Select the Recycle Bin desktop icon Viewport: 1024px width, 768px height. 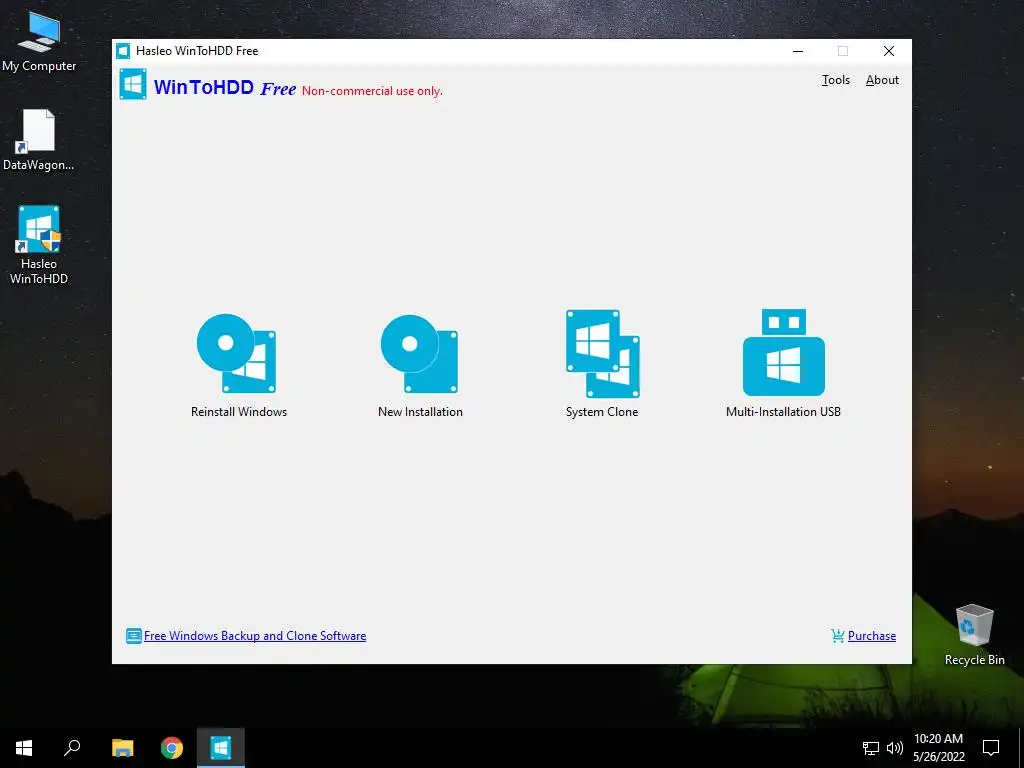[x=974, y=635]
